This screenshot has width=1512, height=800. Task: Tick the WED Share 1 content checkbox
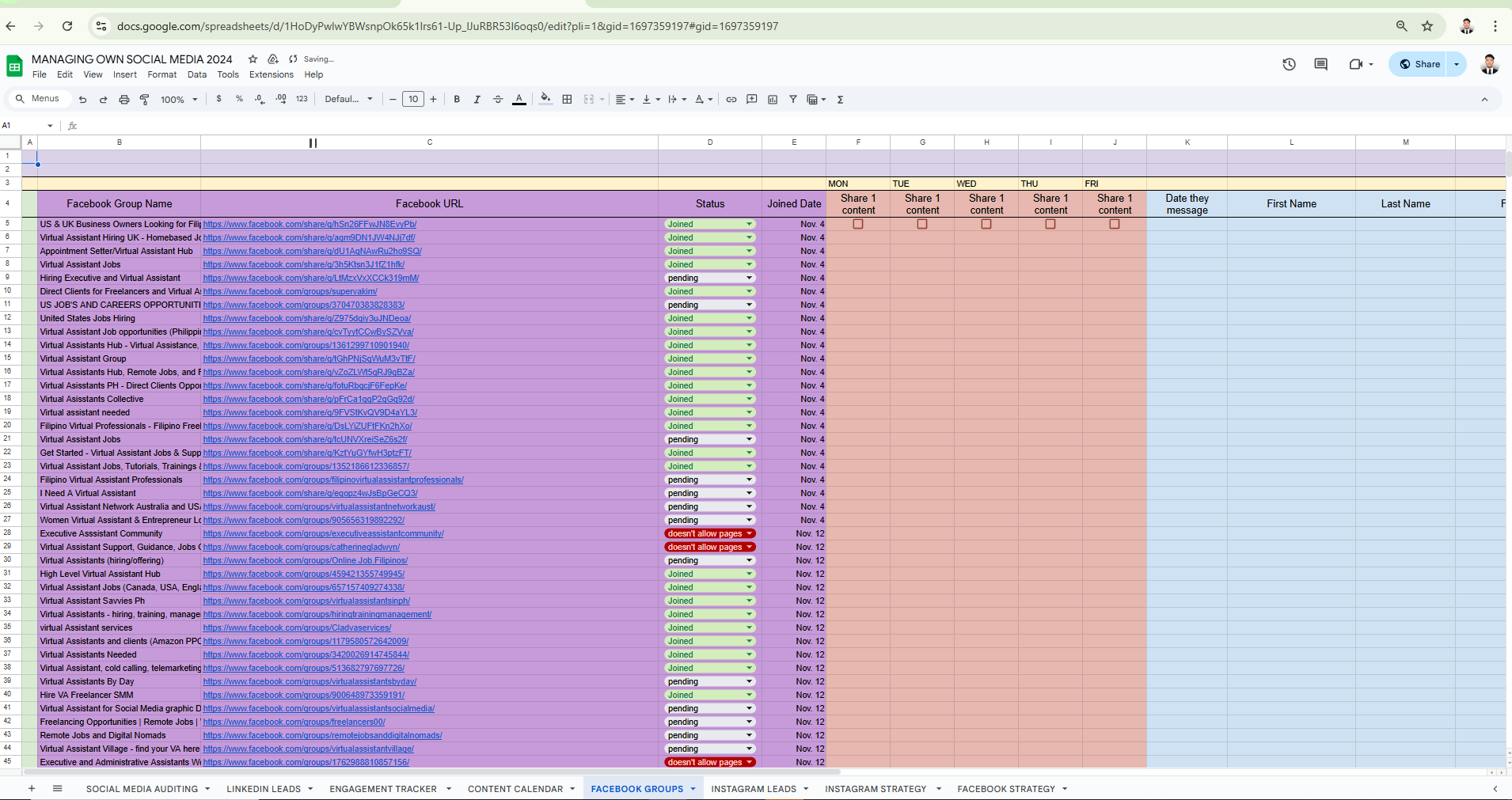tap(986, 224)
